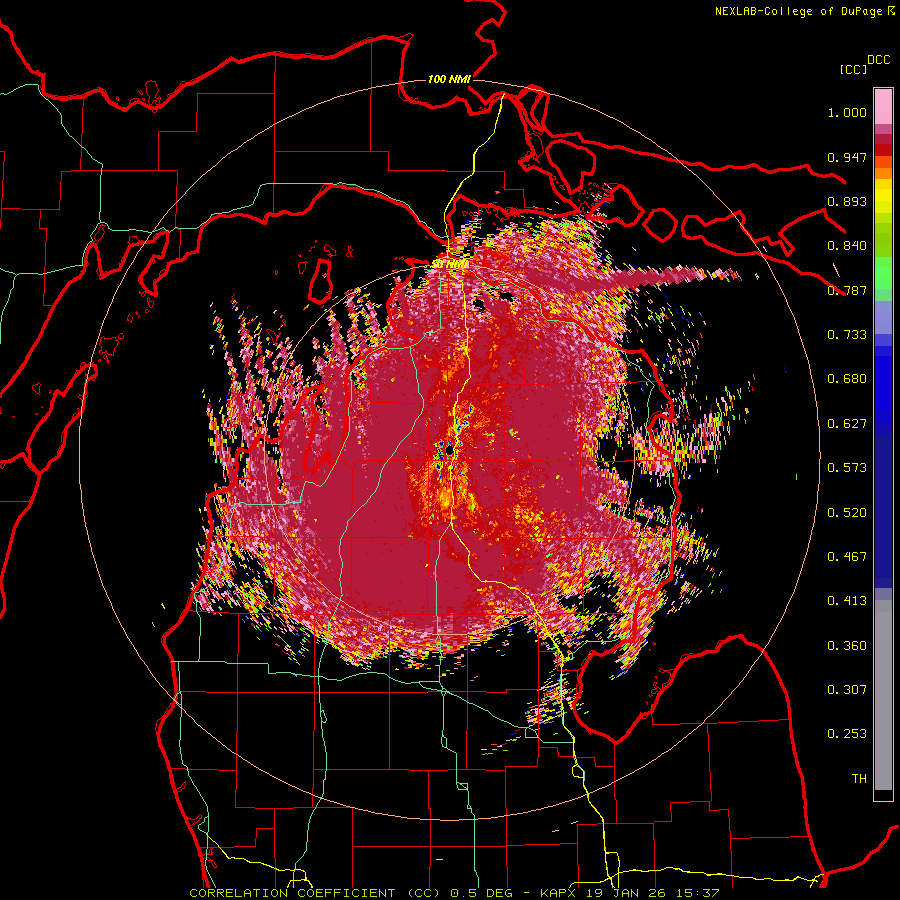Pick the light pink color bar segment

click(x=883, y=107)
